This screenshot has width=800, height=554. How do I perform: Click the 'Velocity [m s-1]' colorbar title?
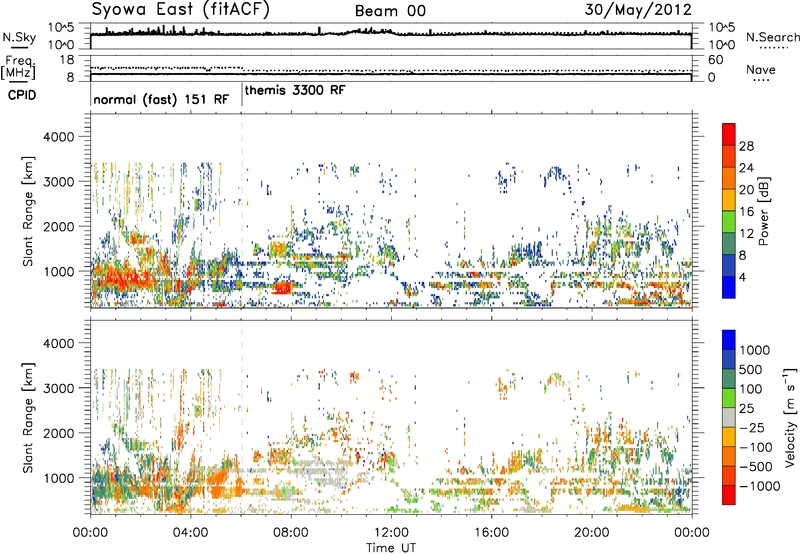[x=790, y=417]
